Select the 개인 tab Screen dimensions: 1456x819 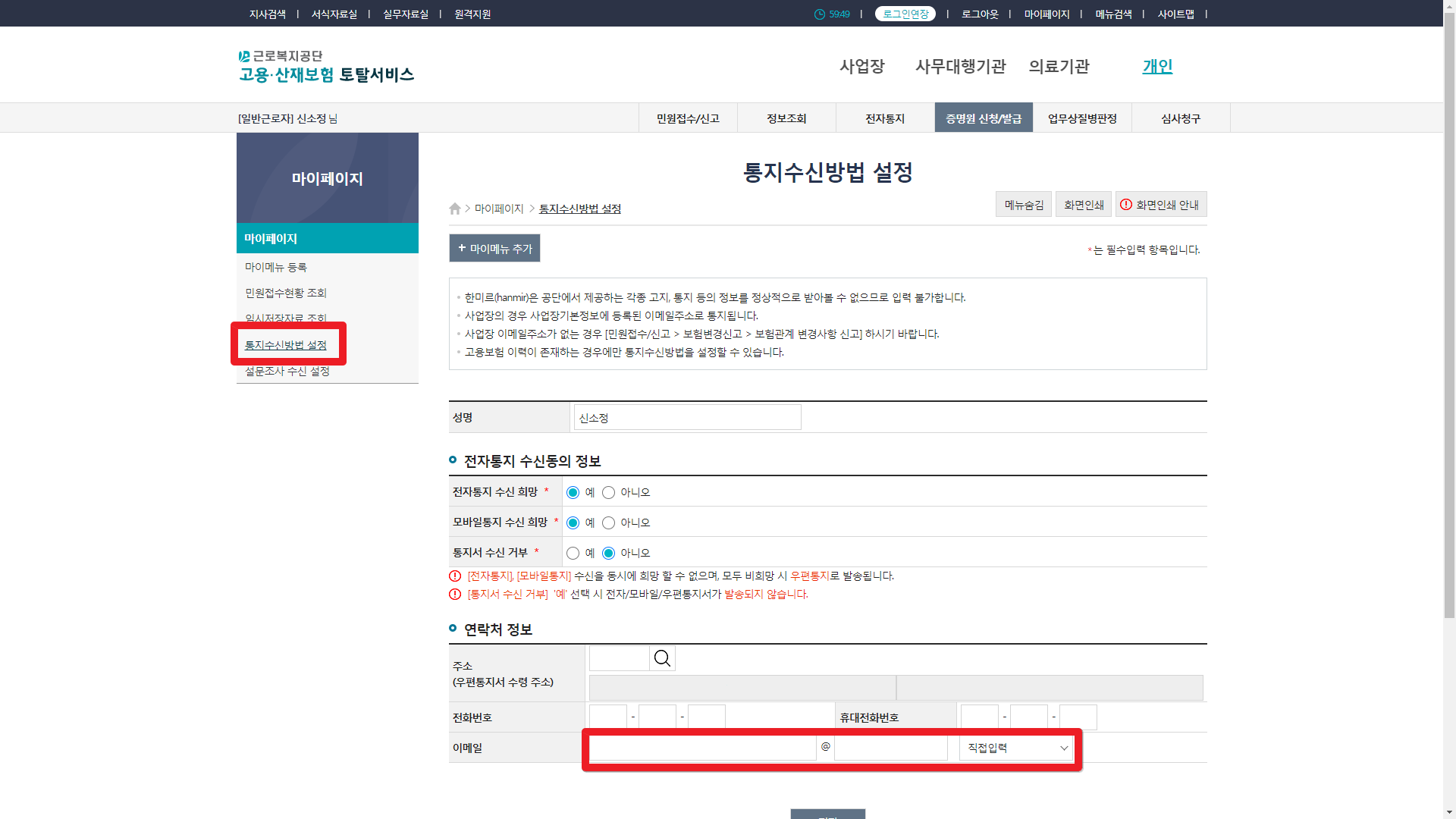(x=1156, y=67)
